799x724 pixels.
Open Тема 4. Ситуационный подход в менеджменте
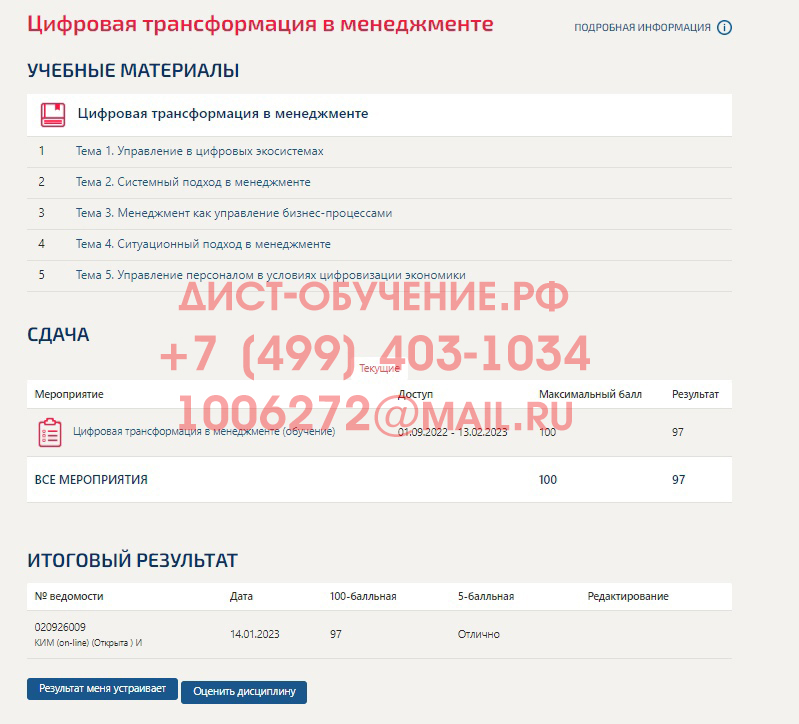(203, 244)
